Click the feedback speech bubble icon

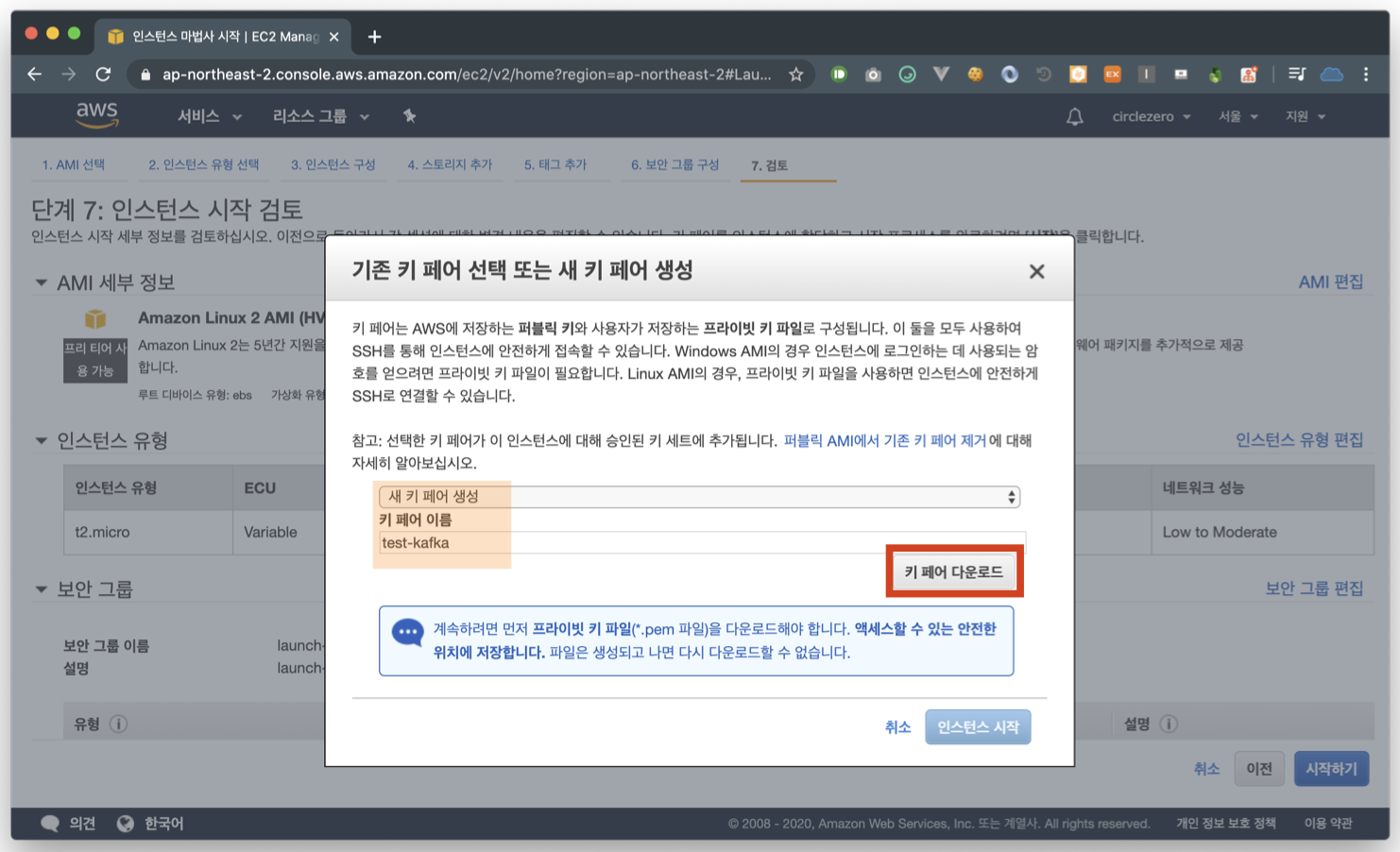(50, 824)
